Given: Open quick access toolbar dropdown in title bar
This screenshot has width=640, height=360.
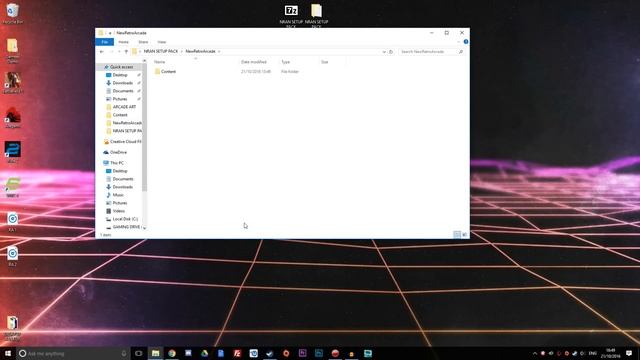Looking at the screenshot, I should [110, 33].
